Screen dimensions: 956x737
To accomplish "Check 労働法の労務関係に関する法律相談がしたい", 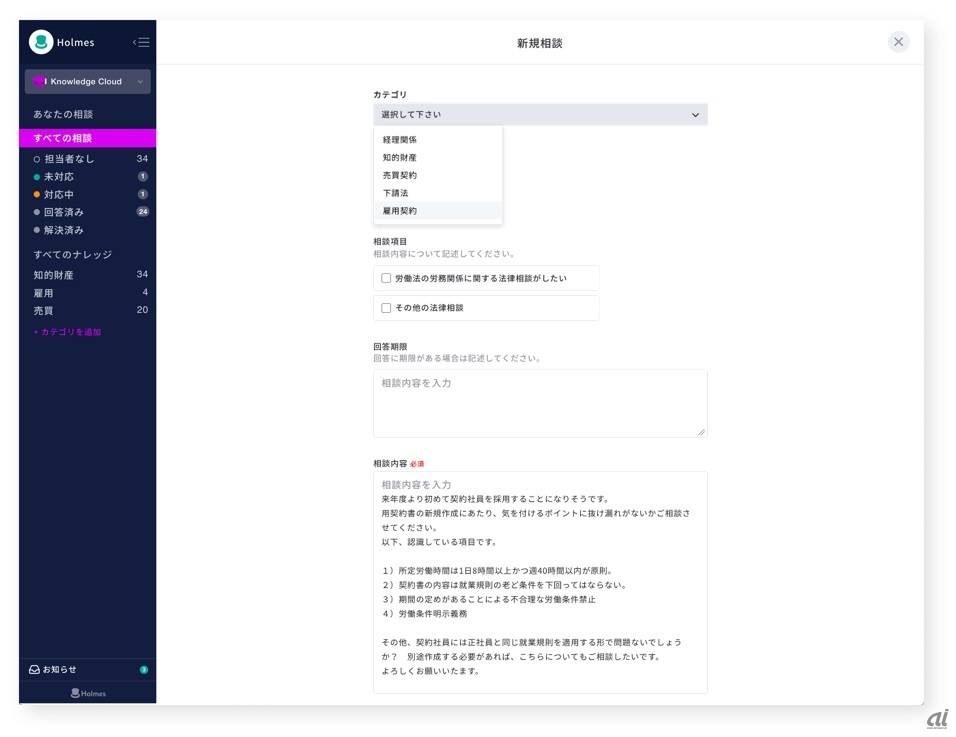I will coord(386,278).
